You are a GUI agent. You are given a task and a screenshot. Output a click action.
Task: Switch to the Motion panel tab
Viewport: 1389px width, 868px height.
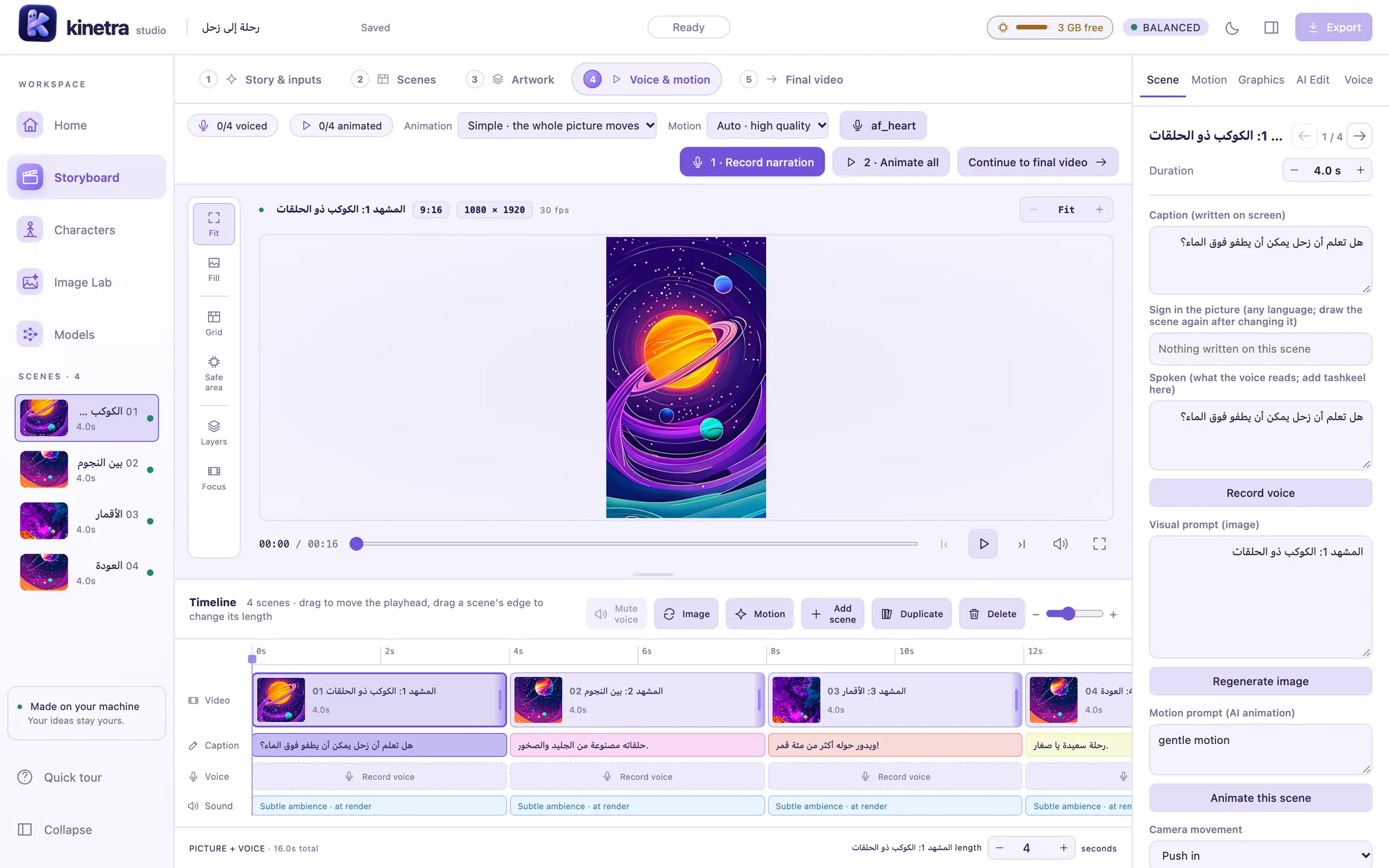click(x=1208, y=80)
